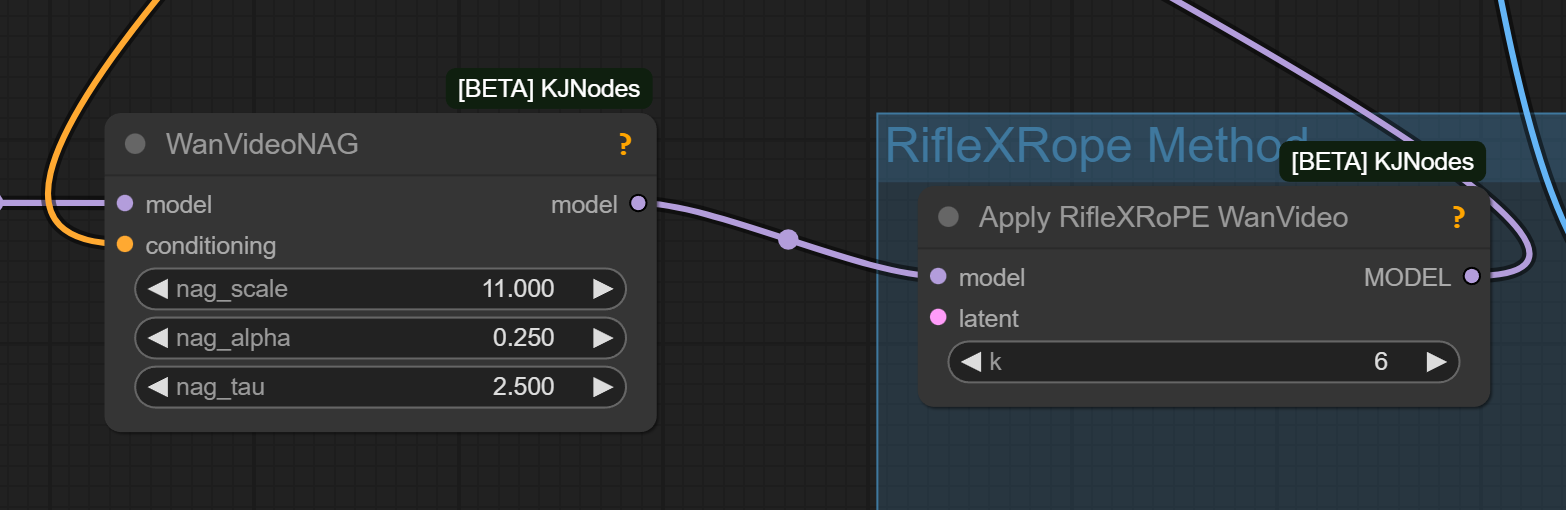Screen dimensions: 1566x510
Task: Increase nag_alpha with the right arrow
Action: click(603, 338)
